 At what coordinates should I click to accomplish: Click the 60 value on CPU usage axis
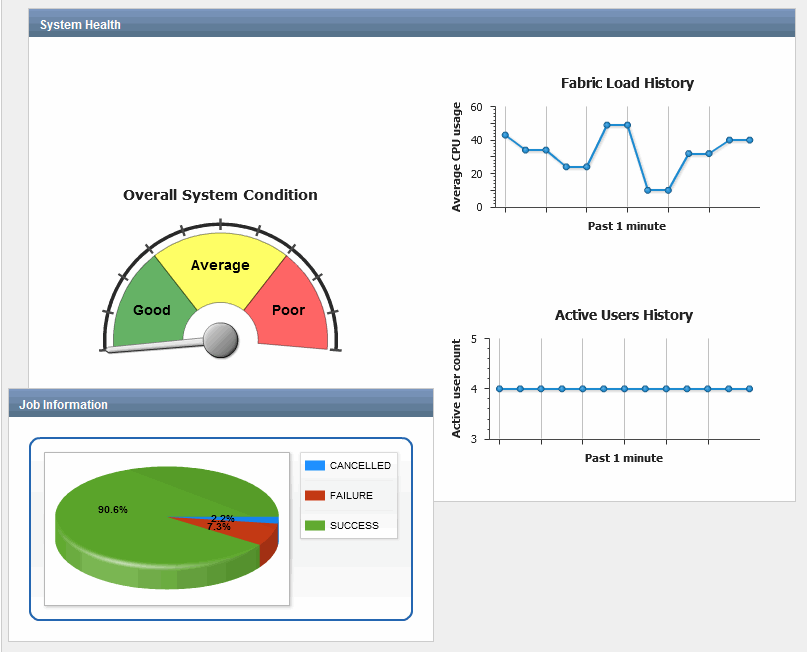click(x=476, y=107)
